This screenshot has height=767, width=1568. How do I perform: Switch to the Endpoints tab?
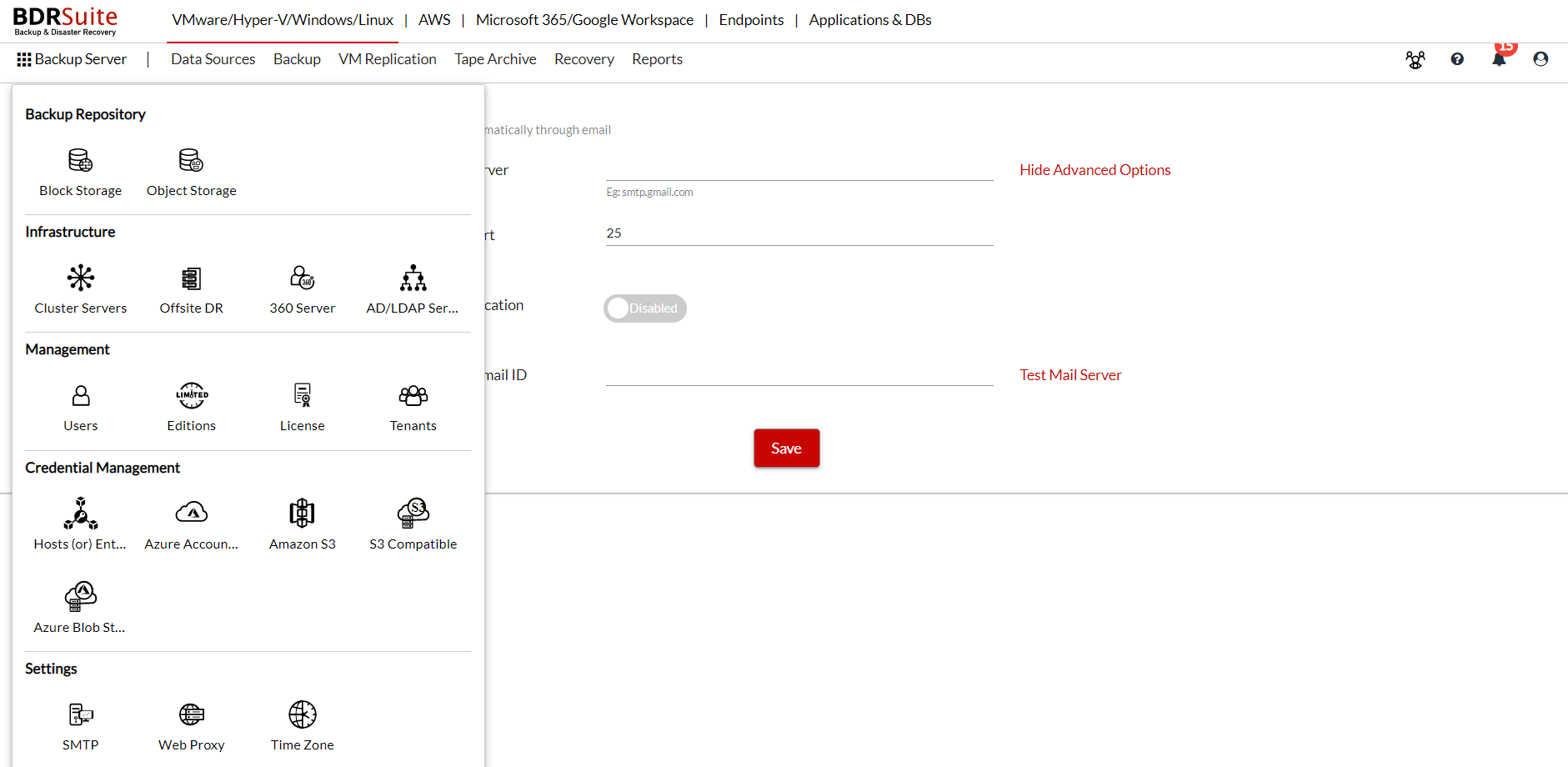751,20
